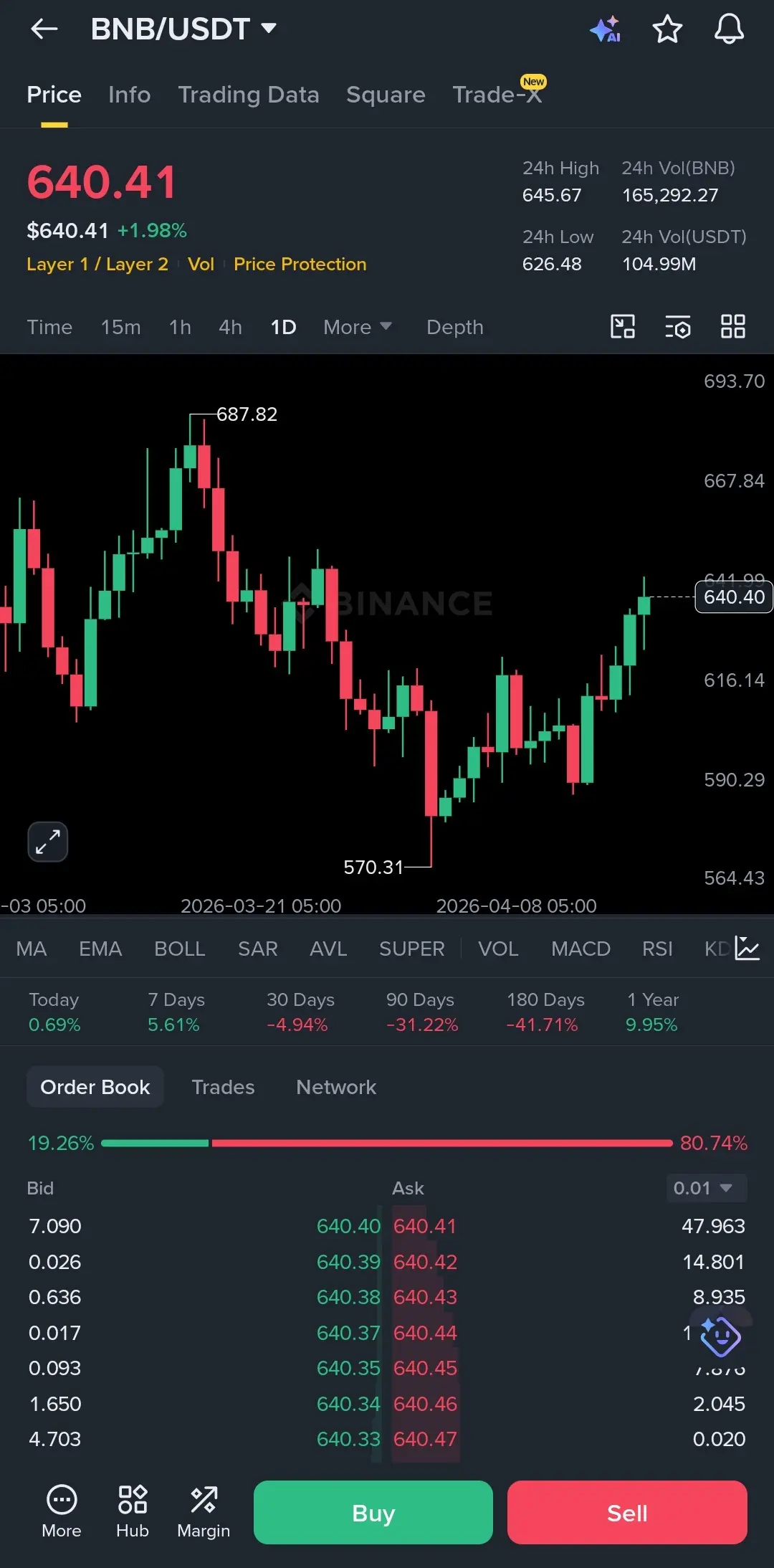Toggle the AVL indicator
Image resolution: width=774 pixels, height=1568 pixels.
328,949
